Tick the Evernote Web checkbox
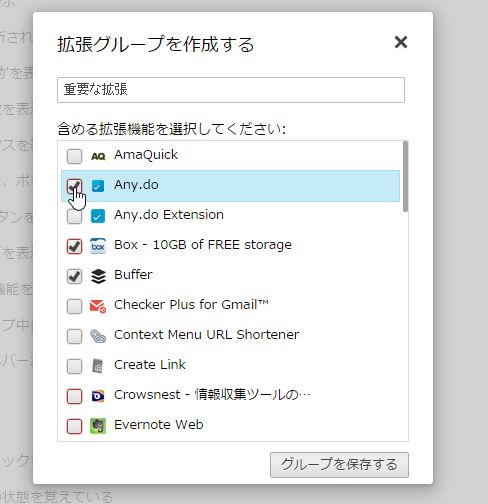The image size is (488, 504). (x=74, y=426)
